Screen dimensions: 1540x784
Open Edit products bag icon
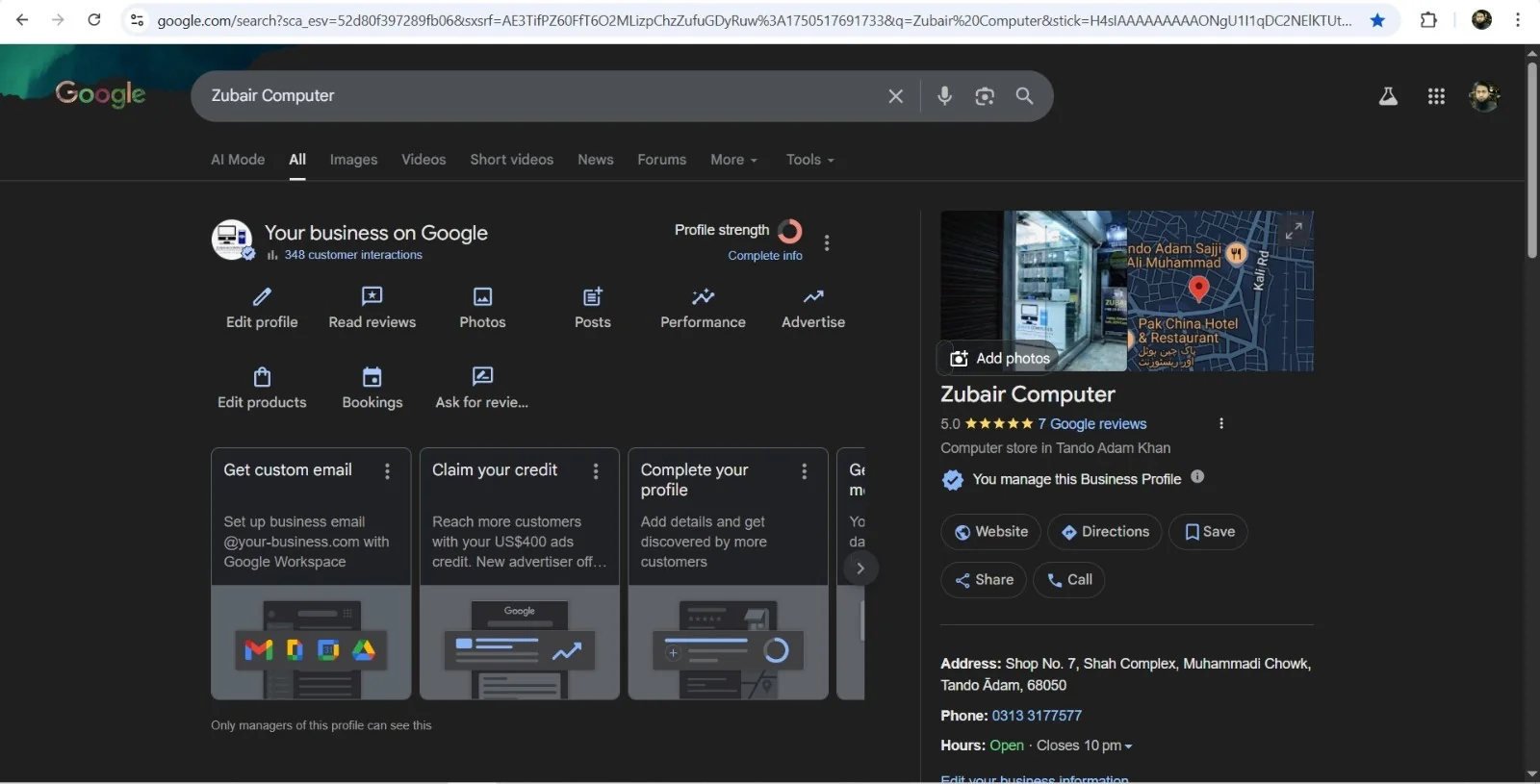click(x=262, y=376)
